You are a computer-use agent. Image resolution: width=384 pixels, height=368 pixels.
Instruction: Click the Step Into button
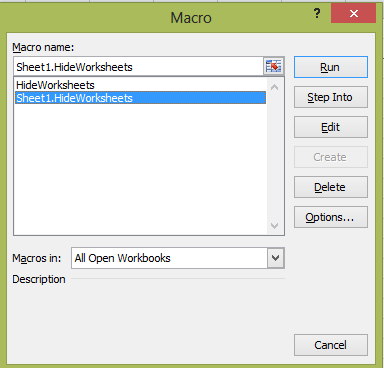331,97
